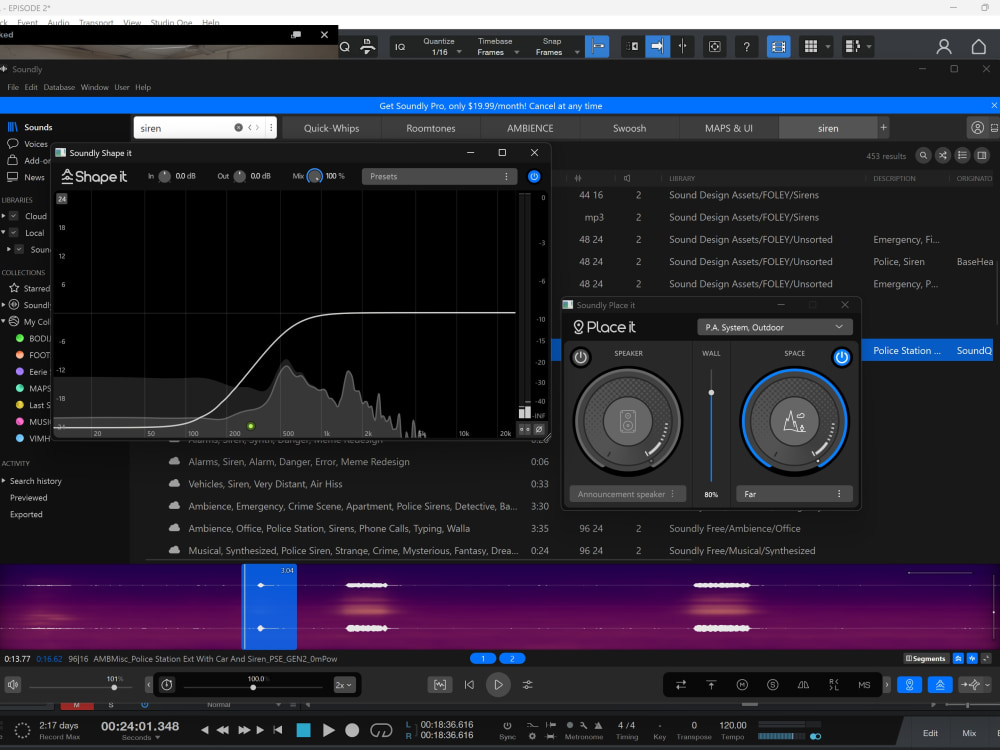The image size is (1000, 750).
Task: Click the S solo-channel effect button
Action: pyautogui.click(x=772, y=685)
